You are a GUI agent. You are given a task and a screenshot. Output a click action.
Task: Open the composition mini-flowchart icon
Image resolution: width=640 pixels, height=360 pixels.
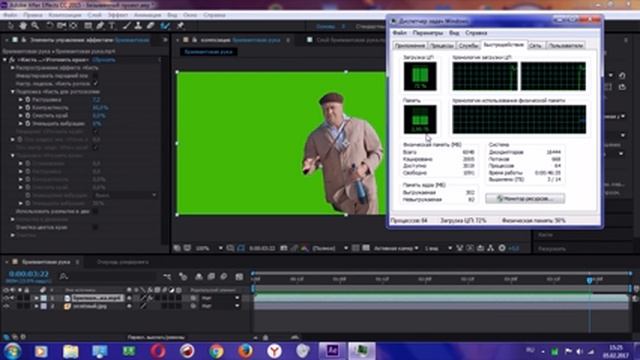tap(167, 277)
